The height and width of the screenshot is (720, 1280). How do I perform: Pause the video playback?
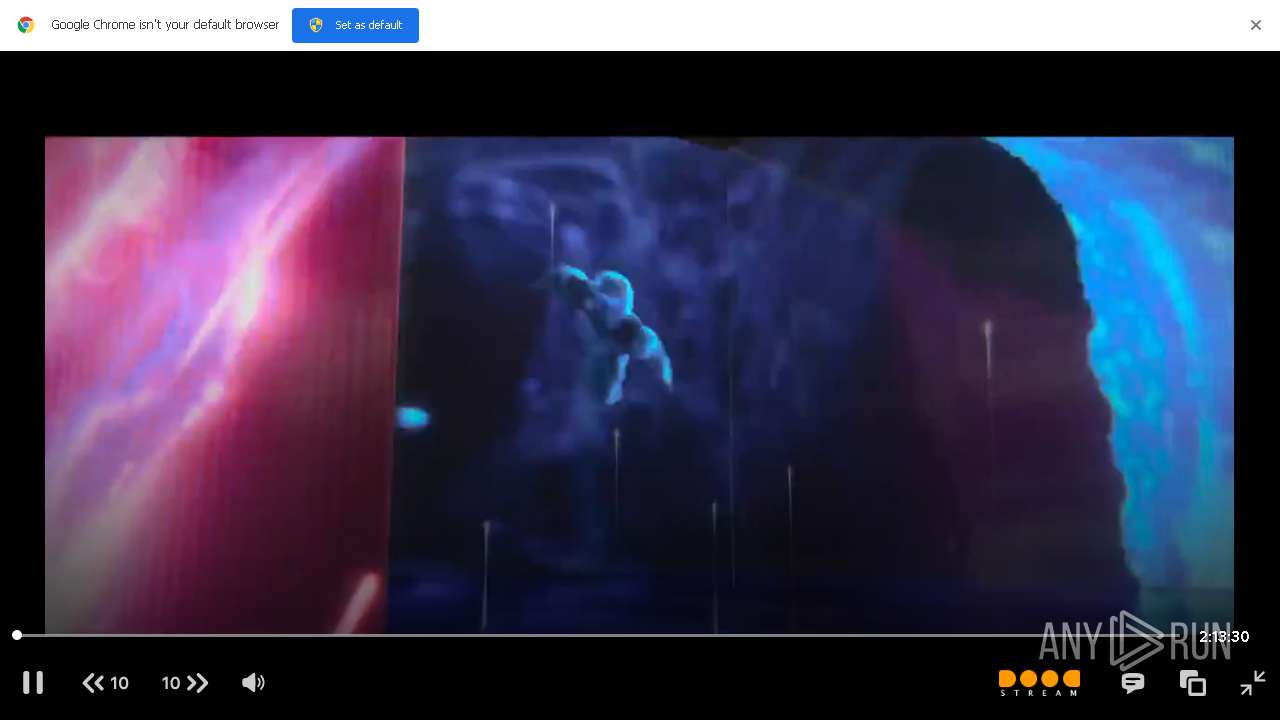point(33,683)
